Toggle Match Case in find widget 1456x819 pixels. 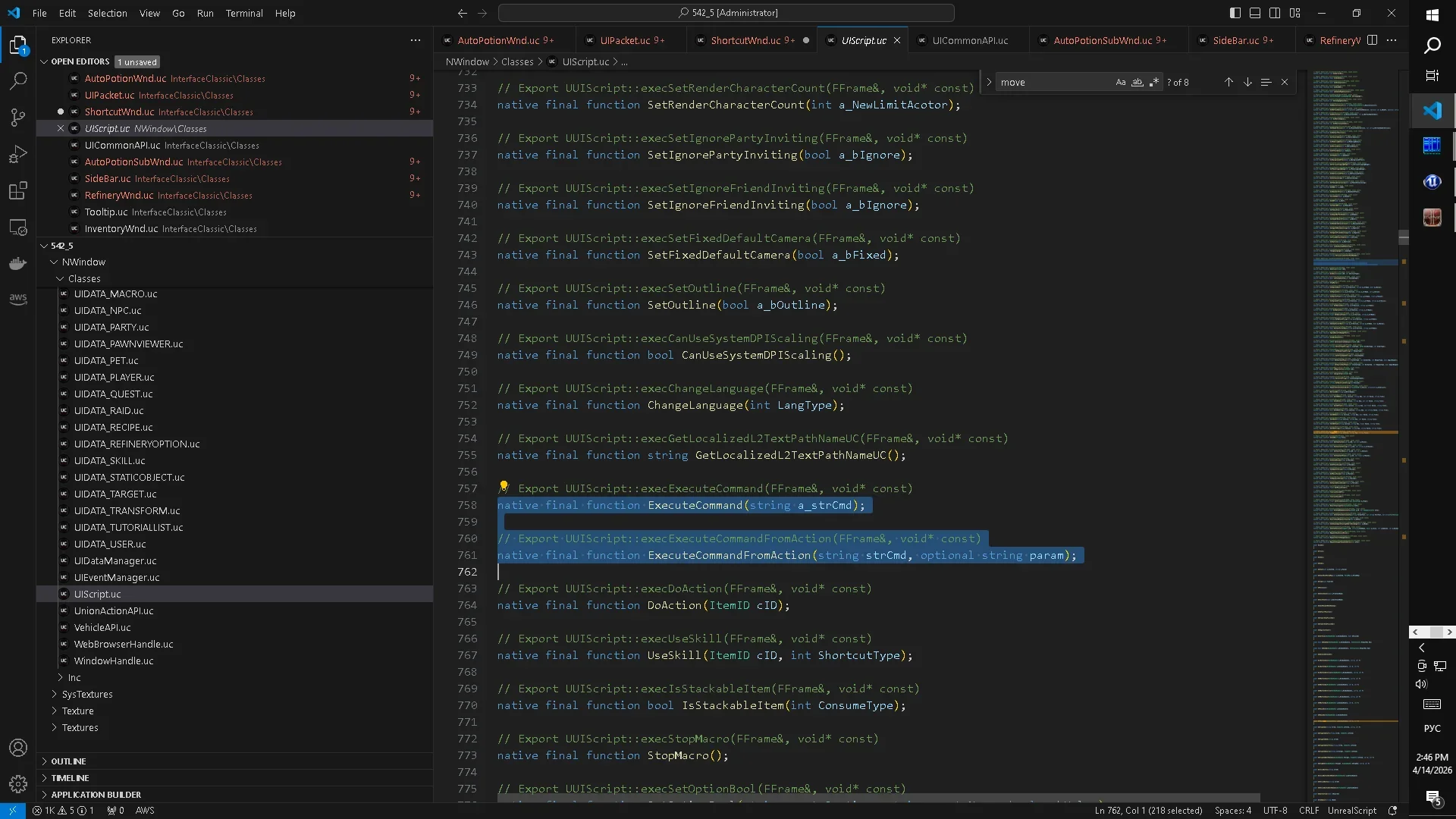coord(1121,82)
